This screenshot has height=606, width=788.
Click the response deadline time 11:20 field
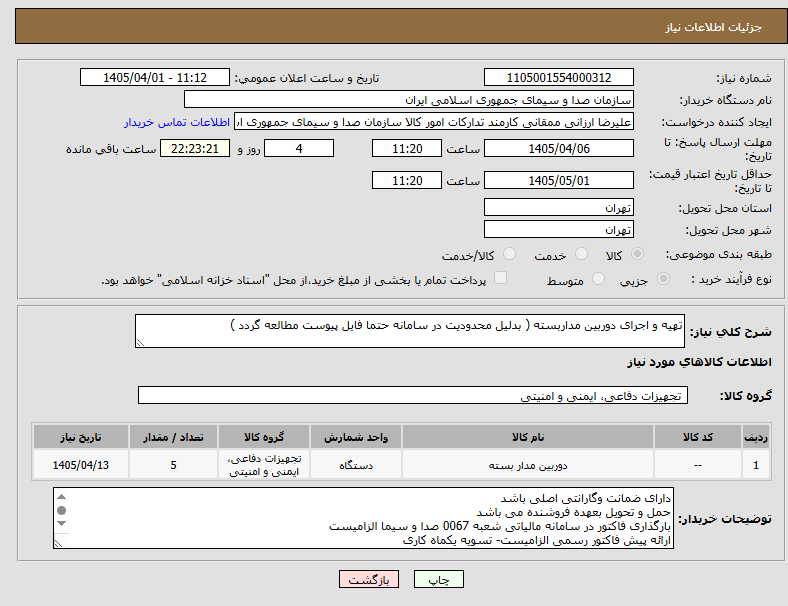407,148
